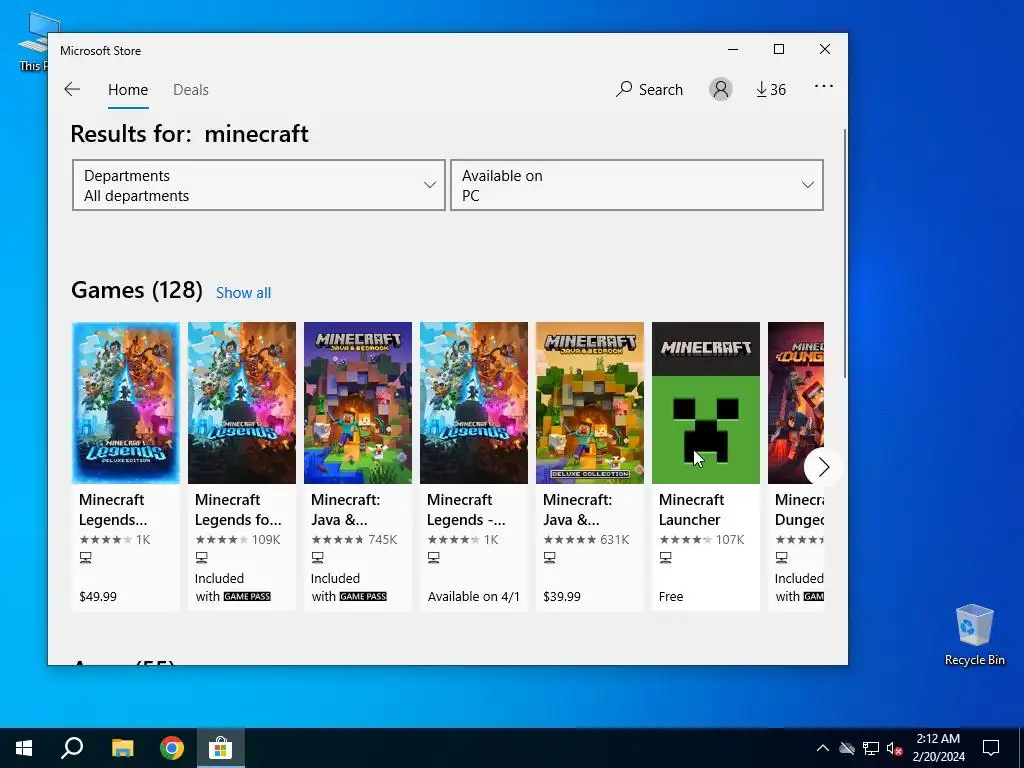
Task: Click Show all games link
Action: tap(244, 293)
